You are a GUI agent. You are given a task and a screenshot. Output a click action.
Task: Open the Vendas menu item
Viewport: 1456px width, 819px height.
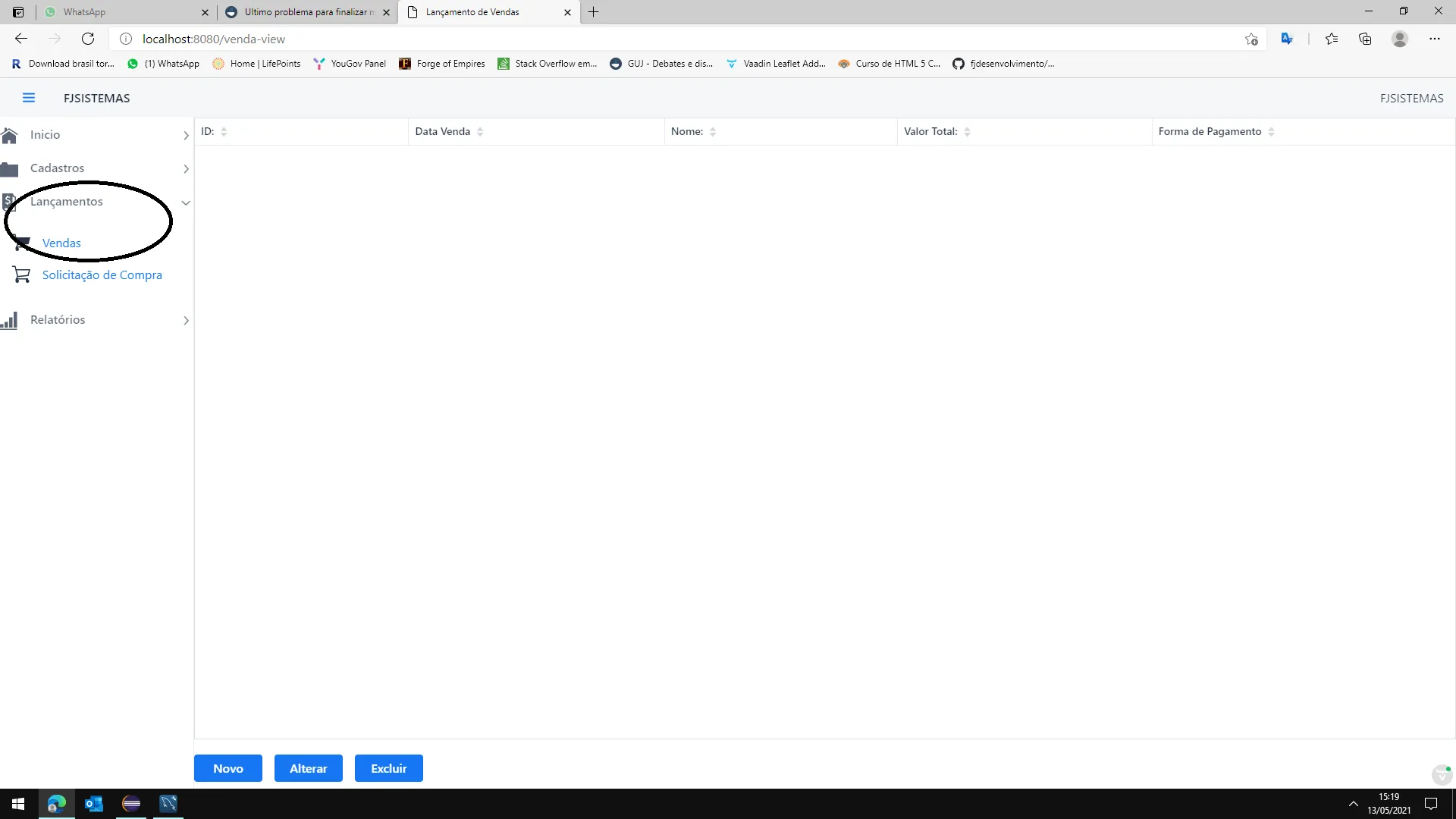coord(61,243)
